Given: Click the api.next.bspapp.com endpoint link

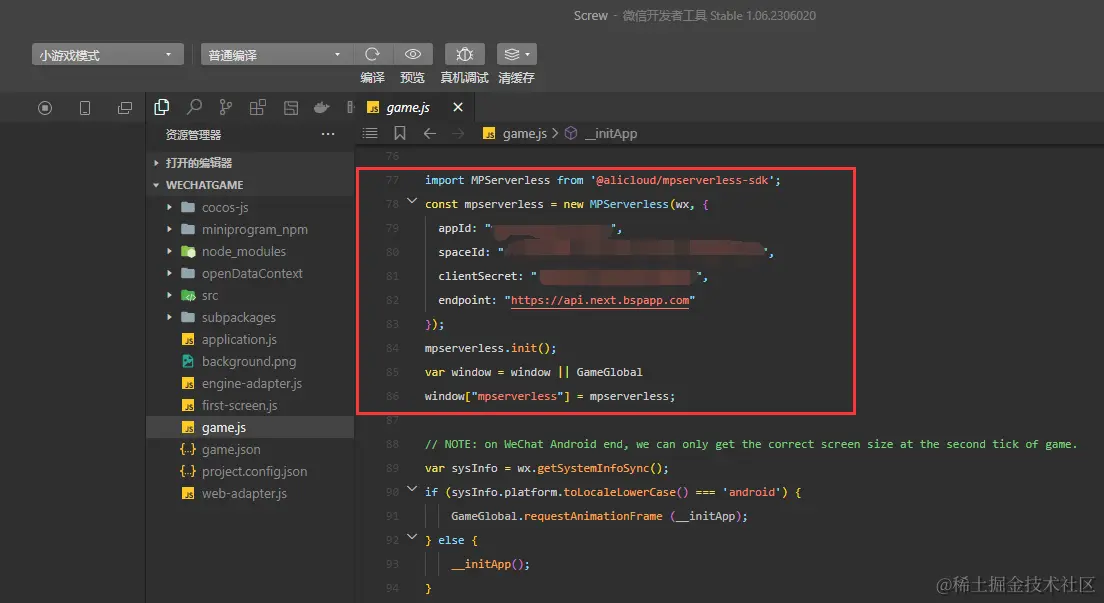Looking at the screenshot, I should coord(600,300).
